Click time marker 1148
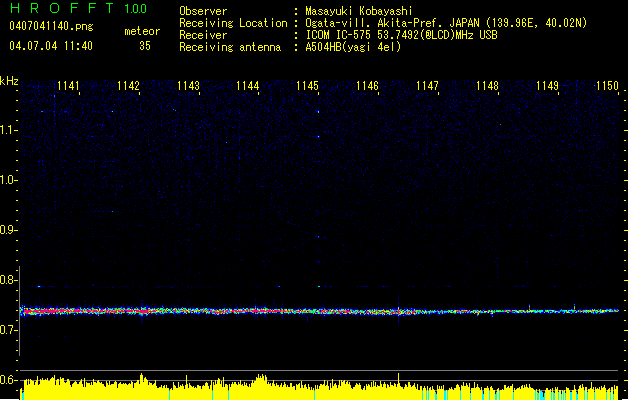Viewport: 629px width, 400px height. pyautogui.click(x=487, y=86)
